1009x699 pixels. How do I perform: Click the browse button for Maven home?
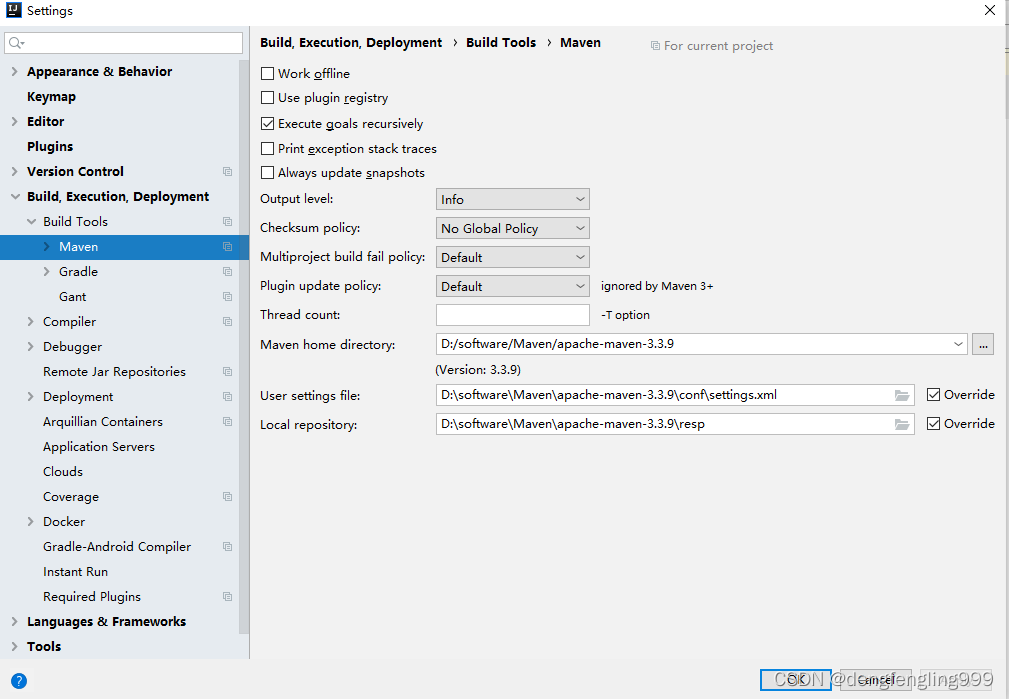pyautogui.click(x=983, y=344)
